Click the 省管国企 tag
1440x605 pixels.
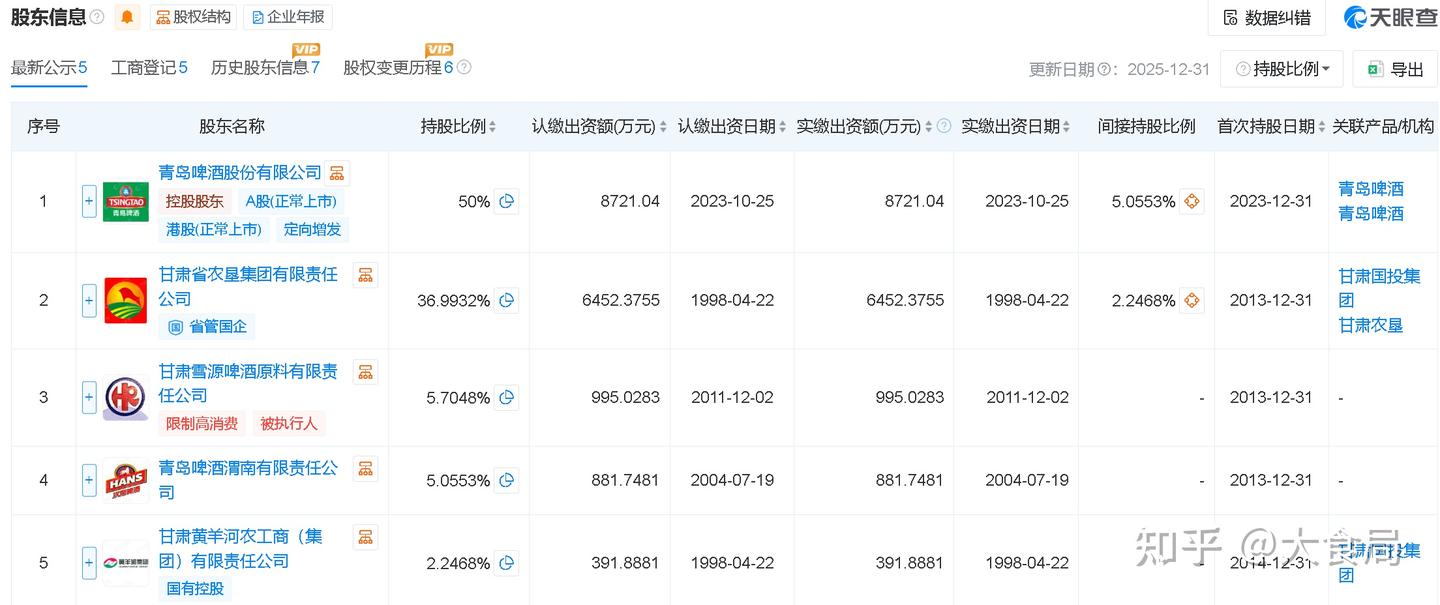pos(207,327)
